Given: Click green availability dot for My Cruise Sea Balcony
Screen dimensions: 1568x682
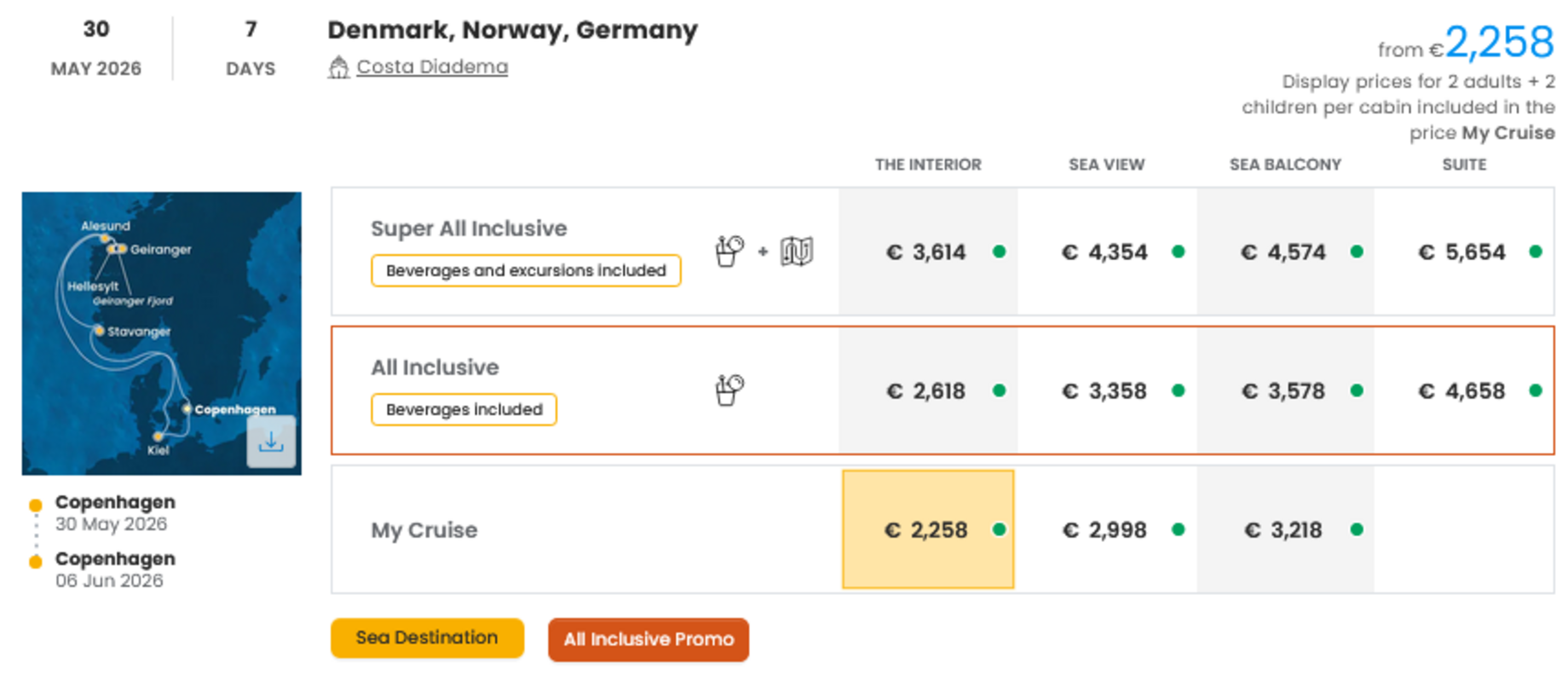Looking at the screenshot, I should (x=1357, y=529).
